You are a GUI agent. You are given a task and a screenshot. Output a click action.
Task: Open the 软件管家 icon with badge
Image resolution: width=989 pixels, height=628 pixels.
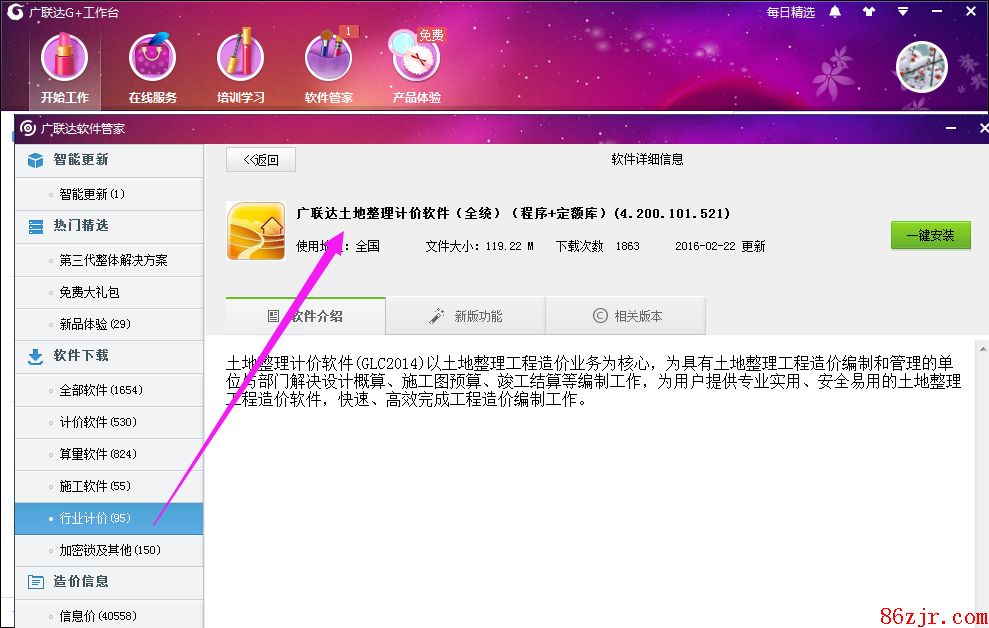pyautogui.click(x=328, y=58)
